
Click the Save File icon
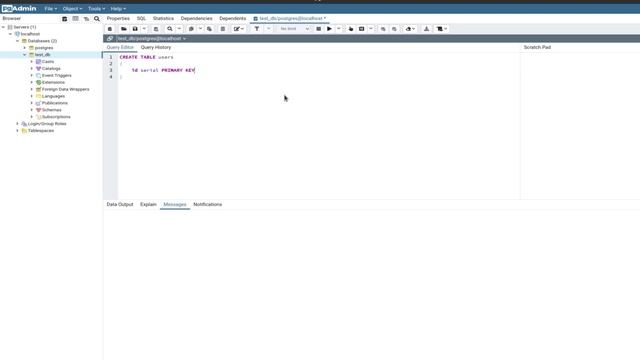135,29
